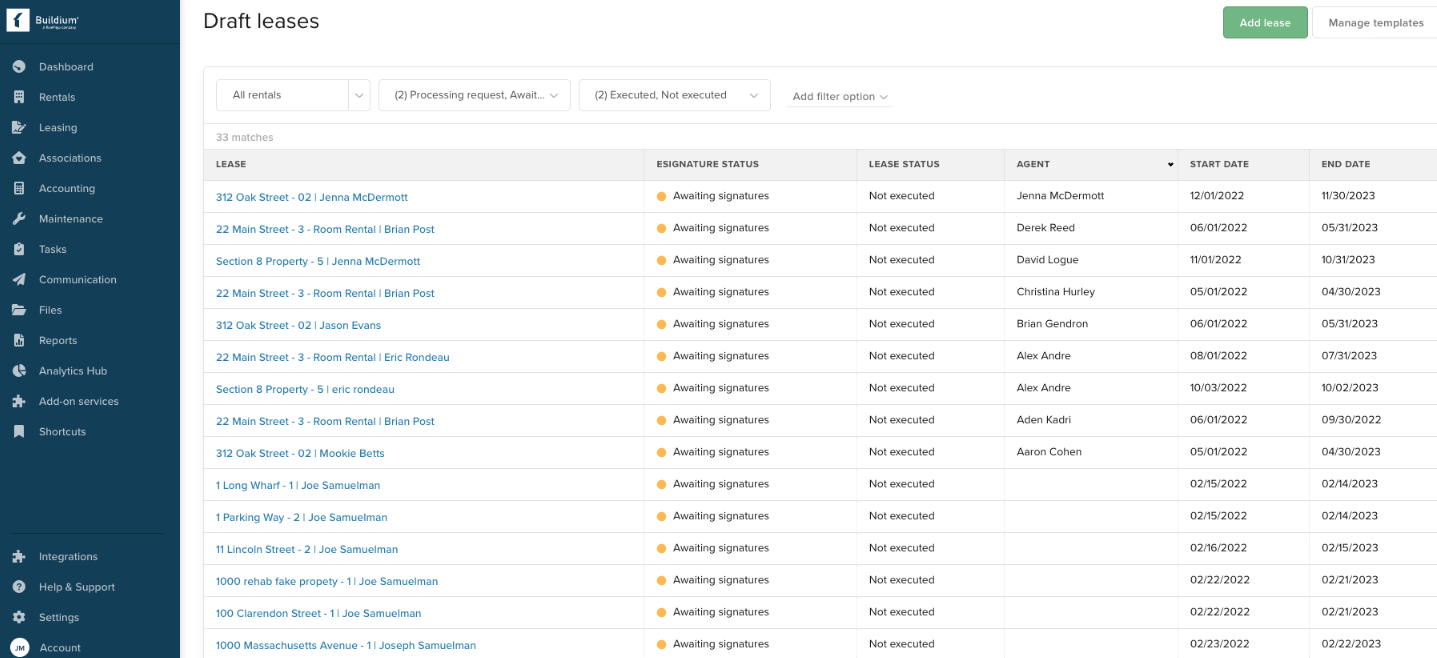Expand Add filter option

(x=839, y=97)
